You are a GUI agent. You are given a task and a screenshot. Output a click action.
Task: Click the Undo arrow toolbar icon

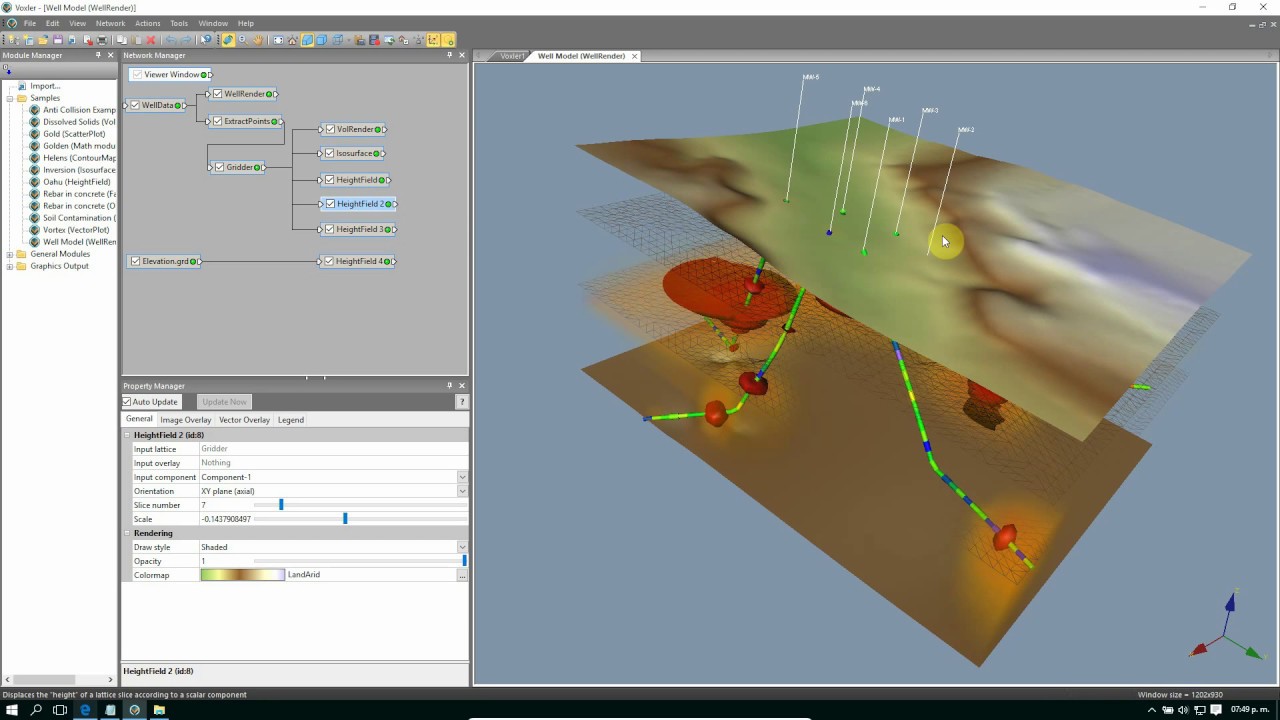coord(172,40)
